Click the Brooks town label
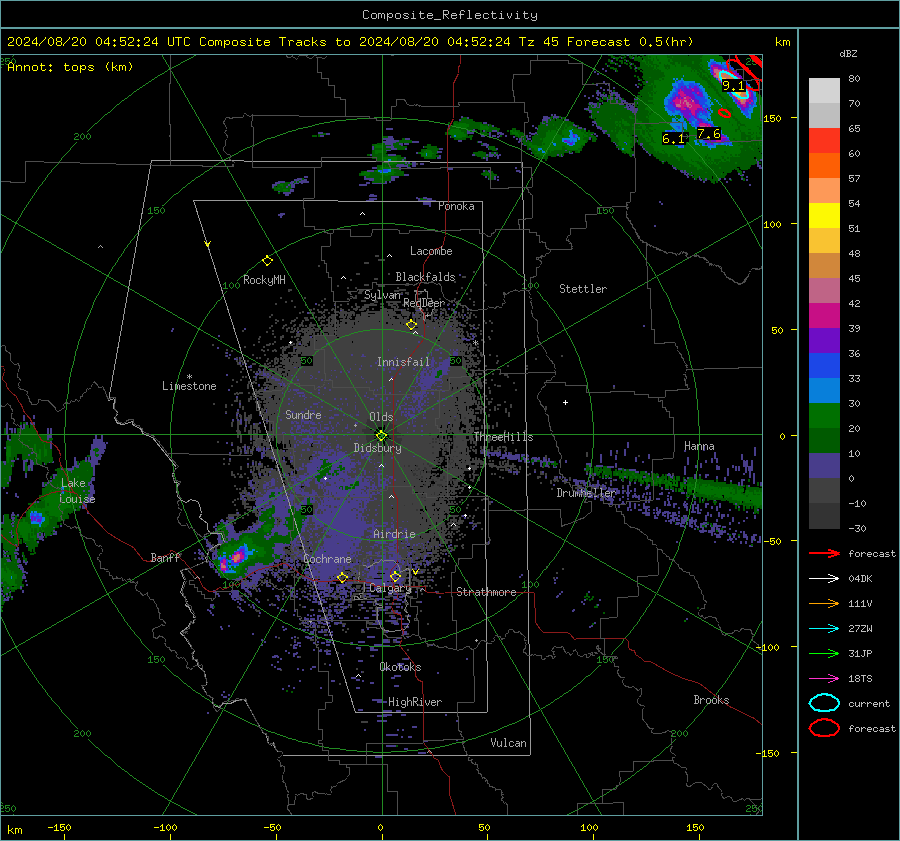 point(711,700)
